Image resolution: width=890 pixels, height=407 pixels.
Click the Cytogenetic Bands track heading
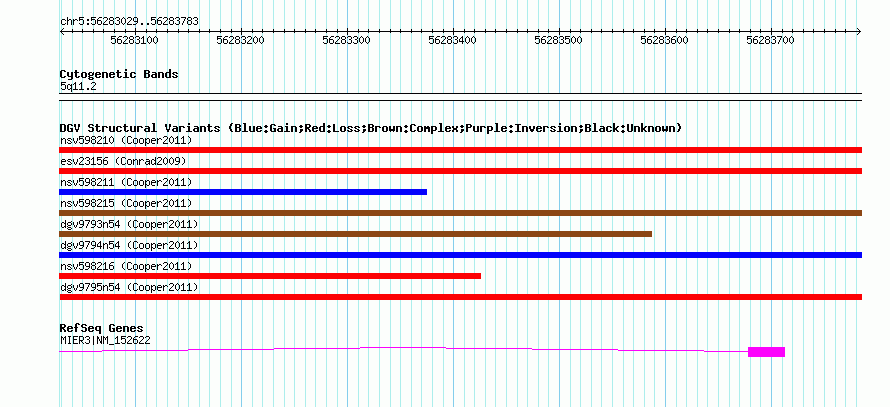(x=119, y=74)
